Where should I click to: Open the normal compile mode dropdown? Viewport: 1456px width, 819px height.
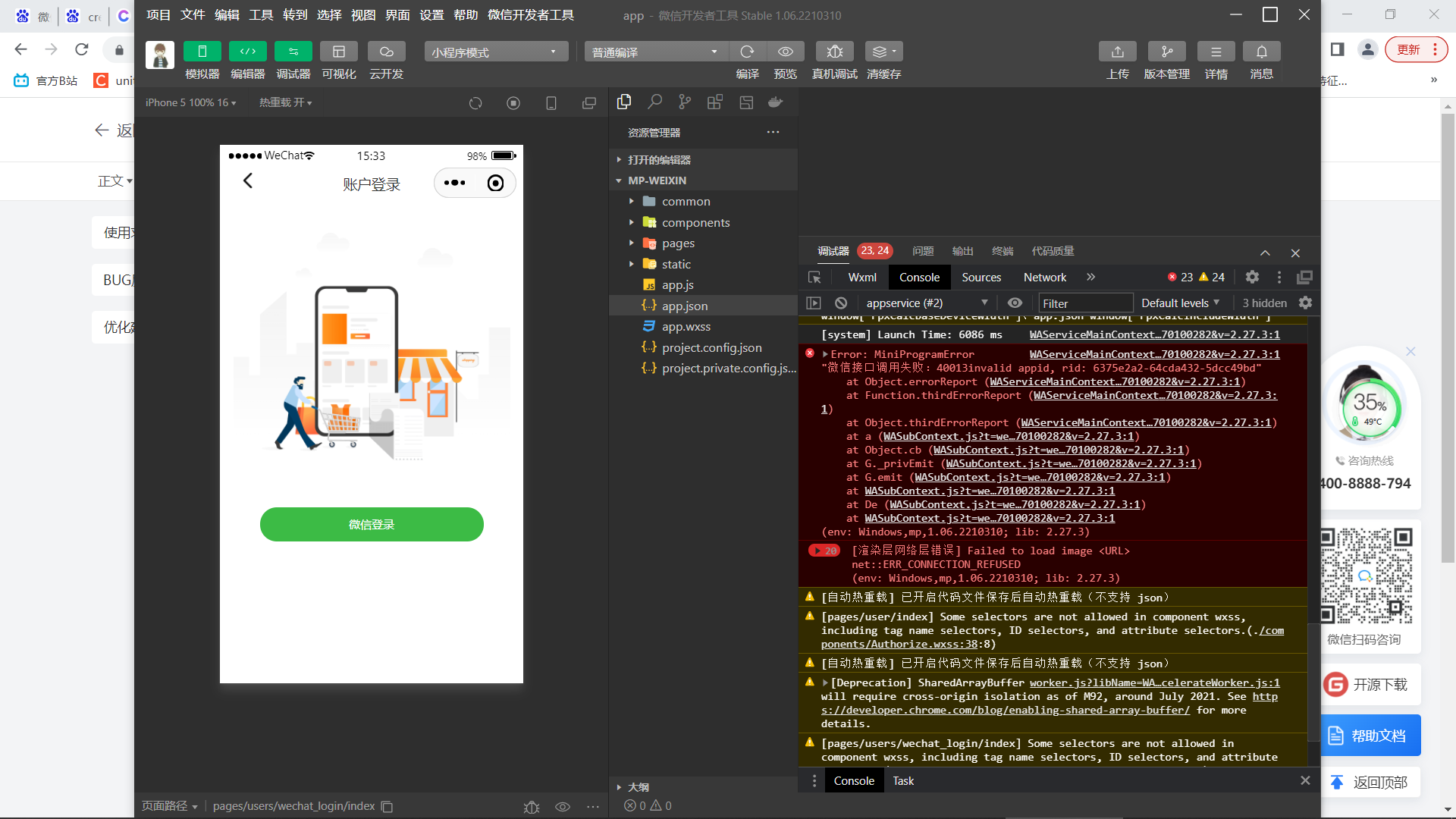[656, 52]
